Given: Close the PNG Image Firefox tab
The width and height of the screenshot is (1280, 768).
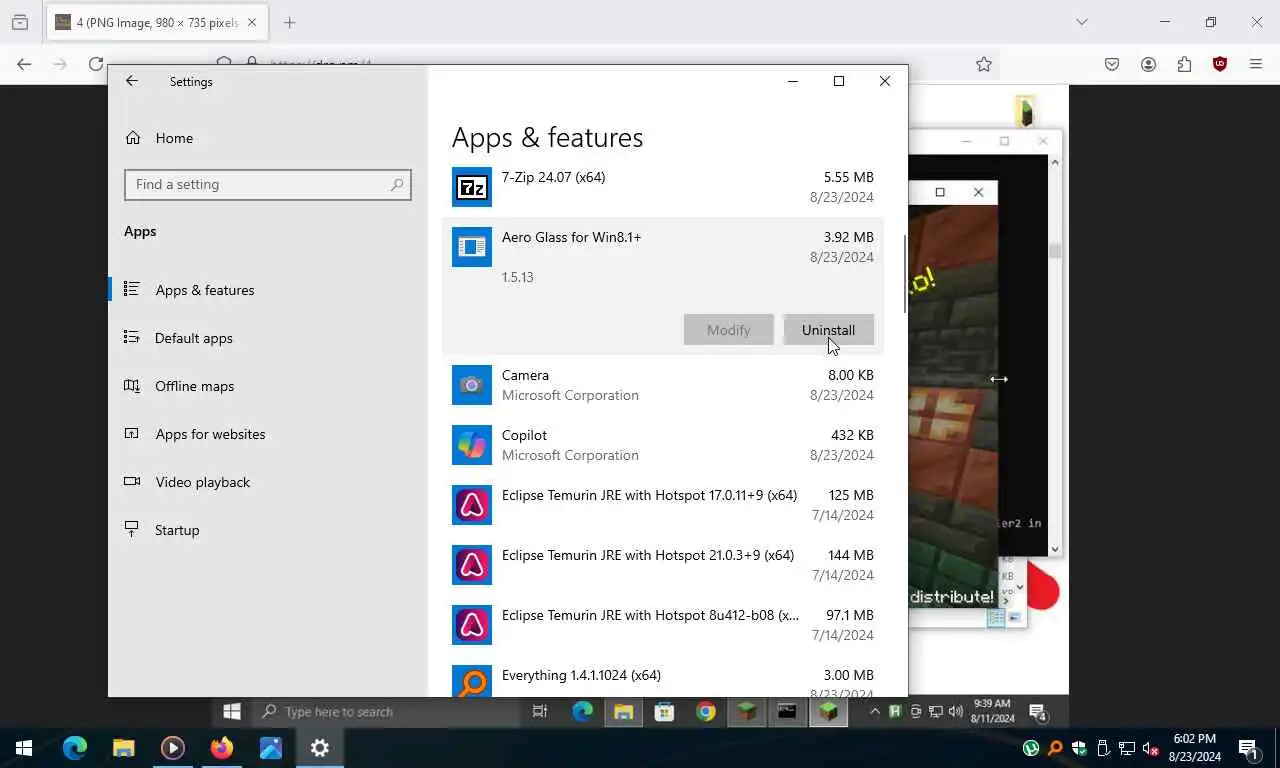Looking at the screenshot, I should click(252, 22).
